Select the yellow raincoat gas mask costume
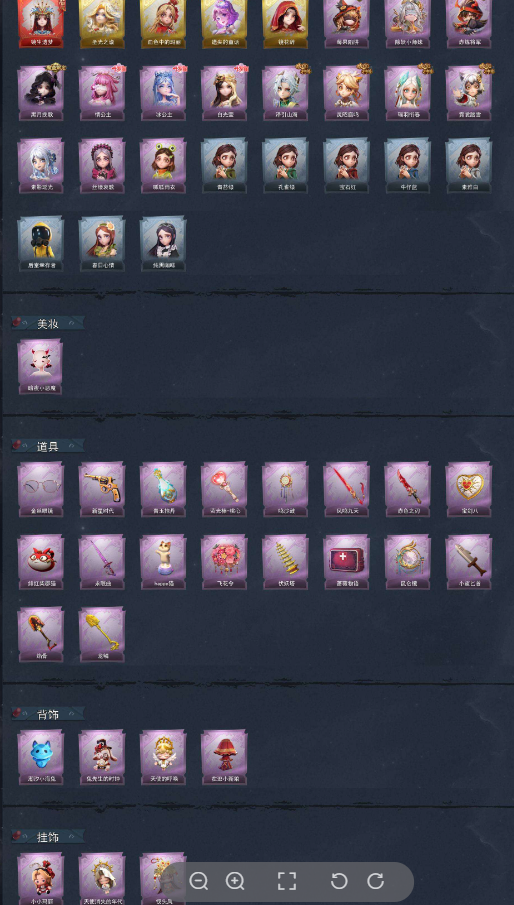Viewport: 514px width, 905px height. 40,244
